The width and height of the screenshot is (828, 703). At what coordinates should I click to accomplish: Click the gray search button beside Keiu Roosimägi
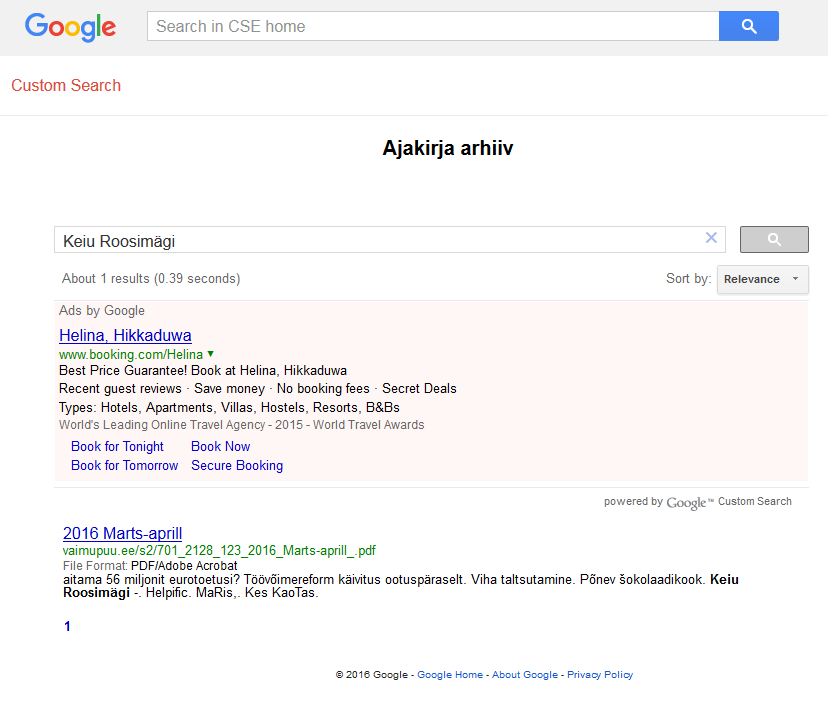click(774, 239)
